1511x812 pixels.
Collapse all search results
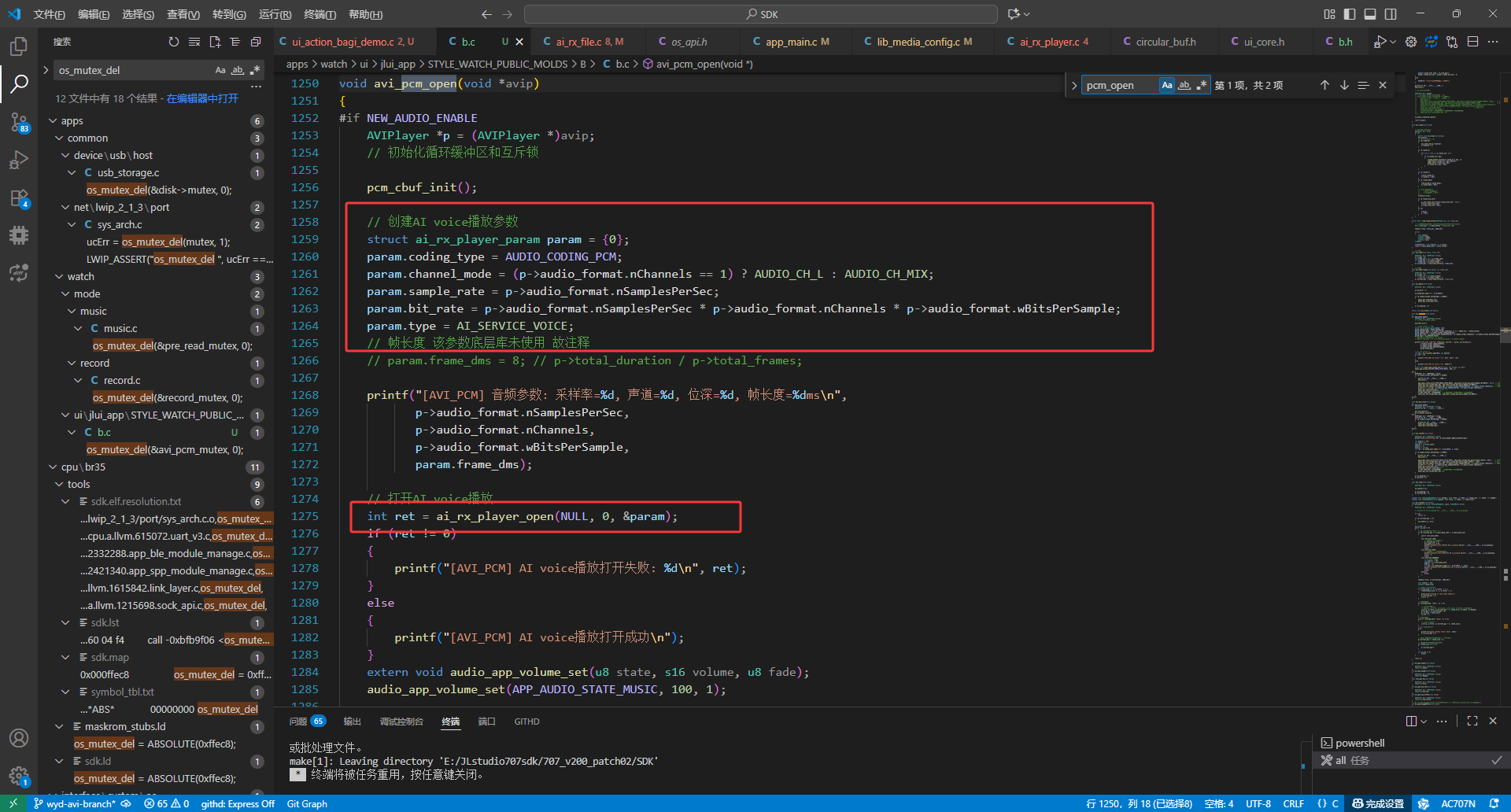coord(255,42)
